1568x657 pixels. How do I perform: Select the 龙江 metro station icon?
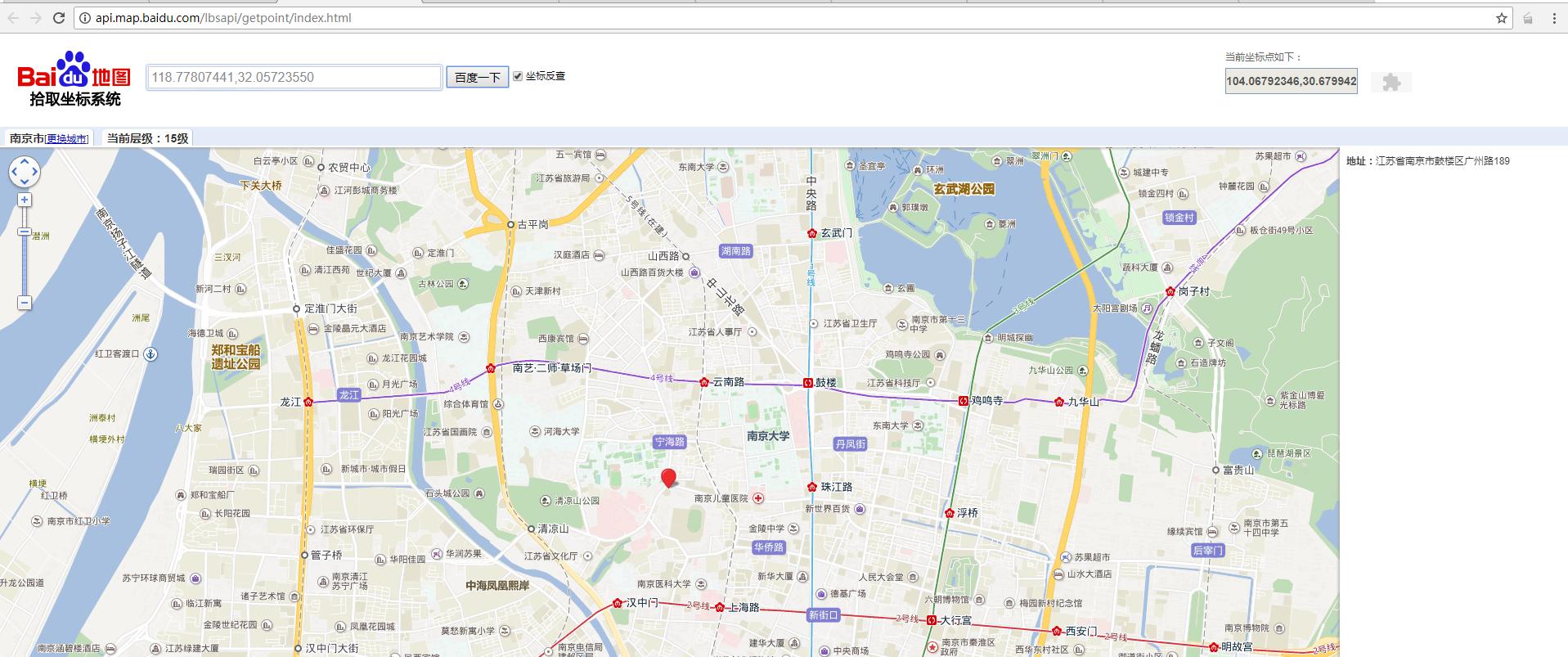(308, 402)
